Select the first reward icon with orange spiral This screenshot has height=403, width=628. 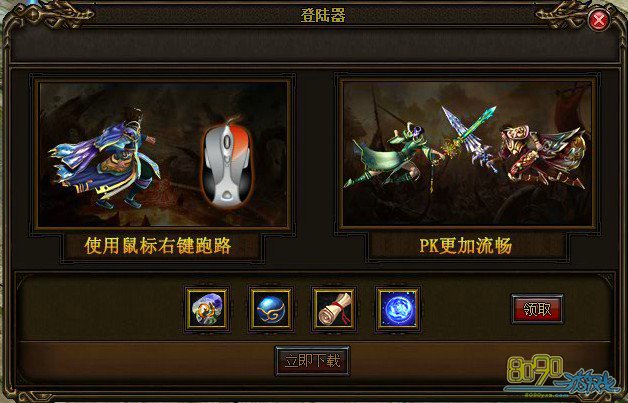(207, 309)
